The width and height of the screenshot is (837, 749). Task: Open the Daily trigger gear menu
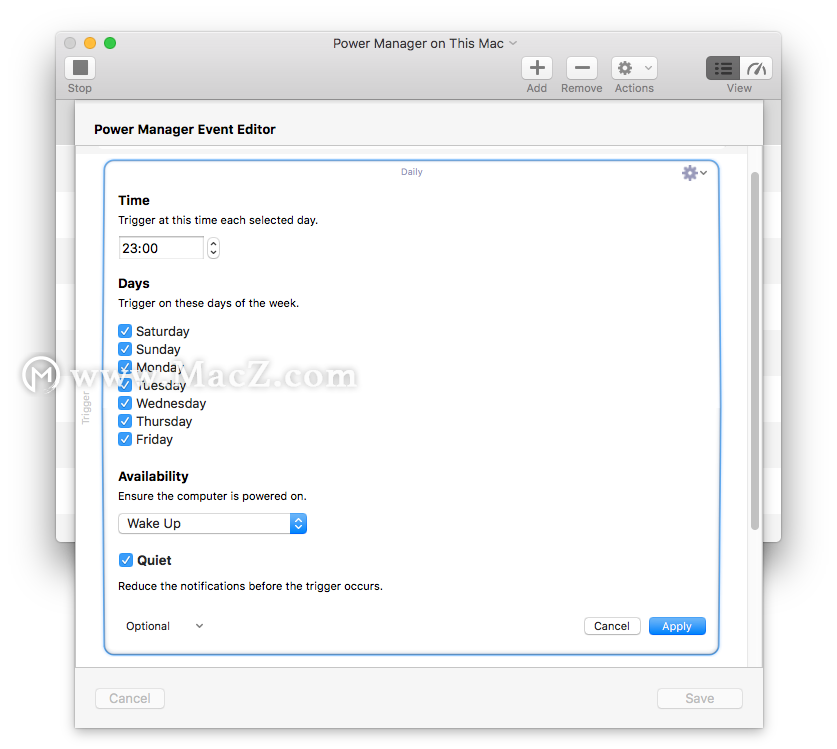coord(694,172)
